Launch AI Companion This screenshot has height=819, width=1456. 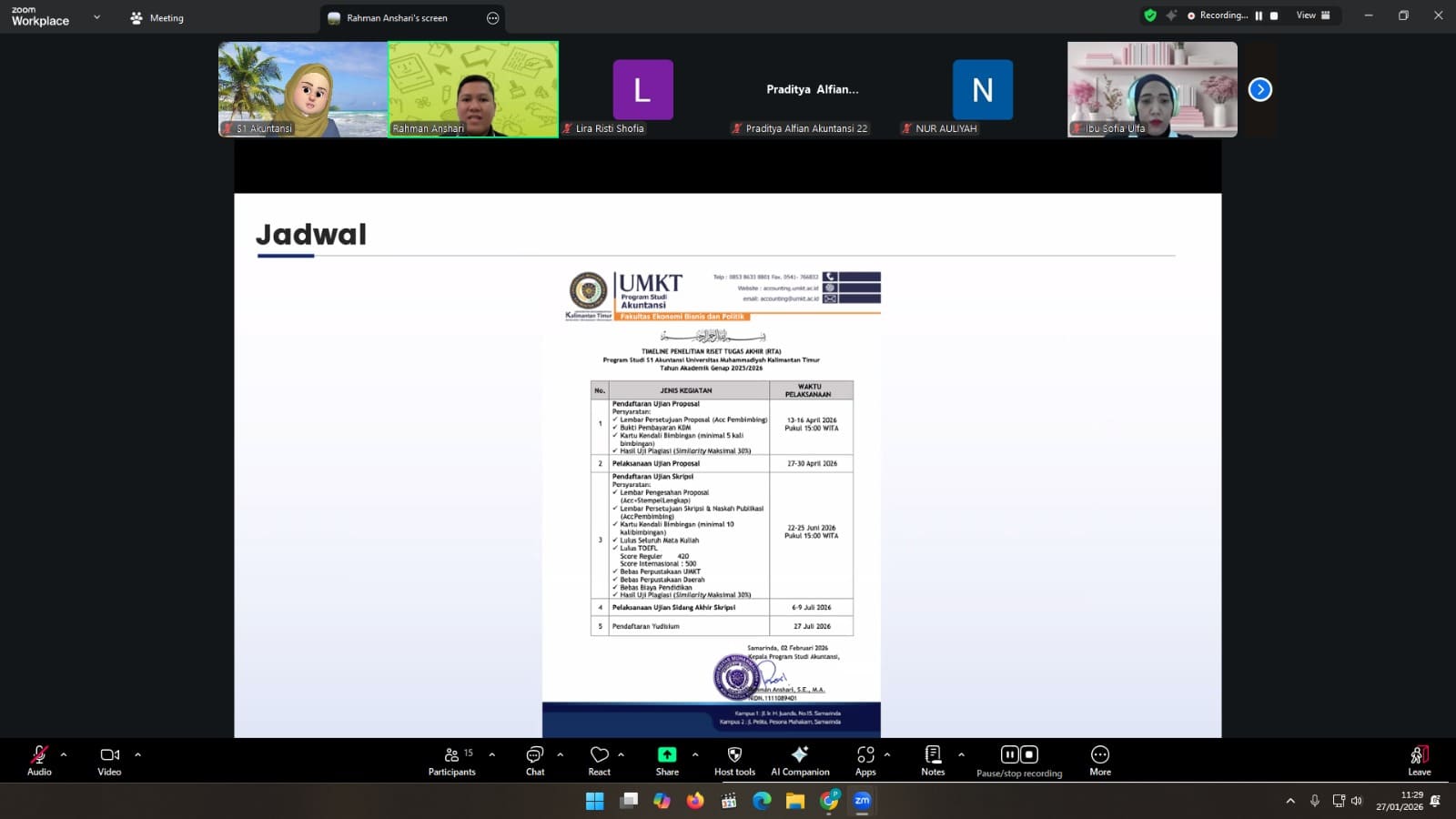tap(800, 760)
